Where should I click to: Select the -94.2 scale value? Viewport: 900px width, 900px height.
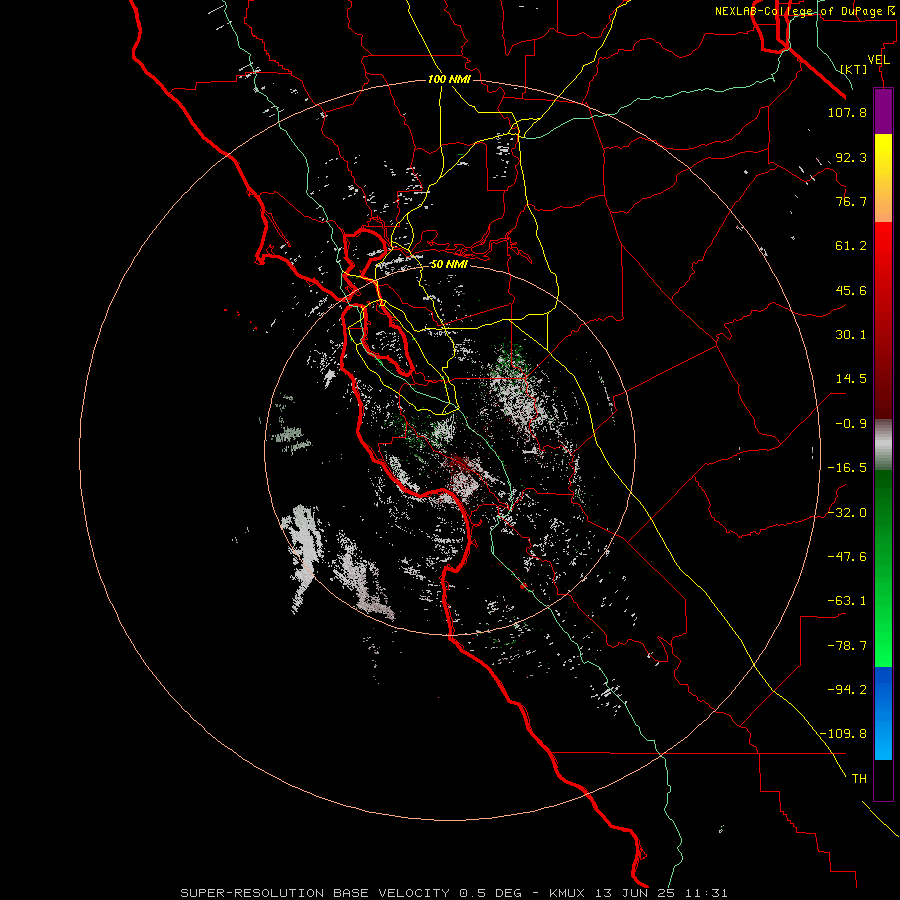click(x=847, y=690)
